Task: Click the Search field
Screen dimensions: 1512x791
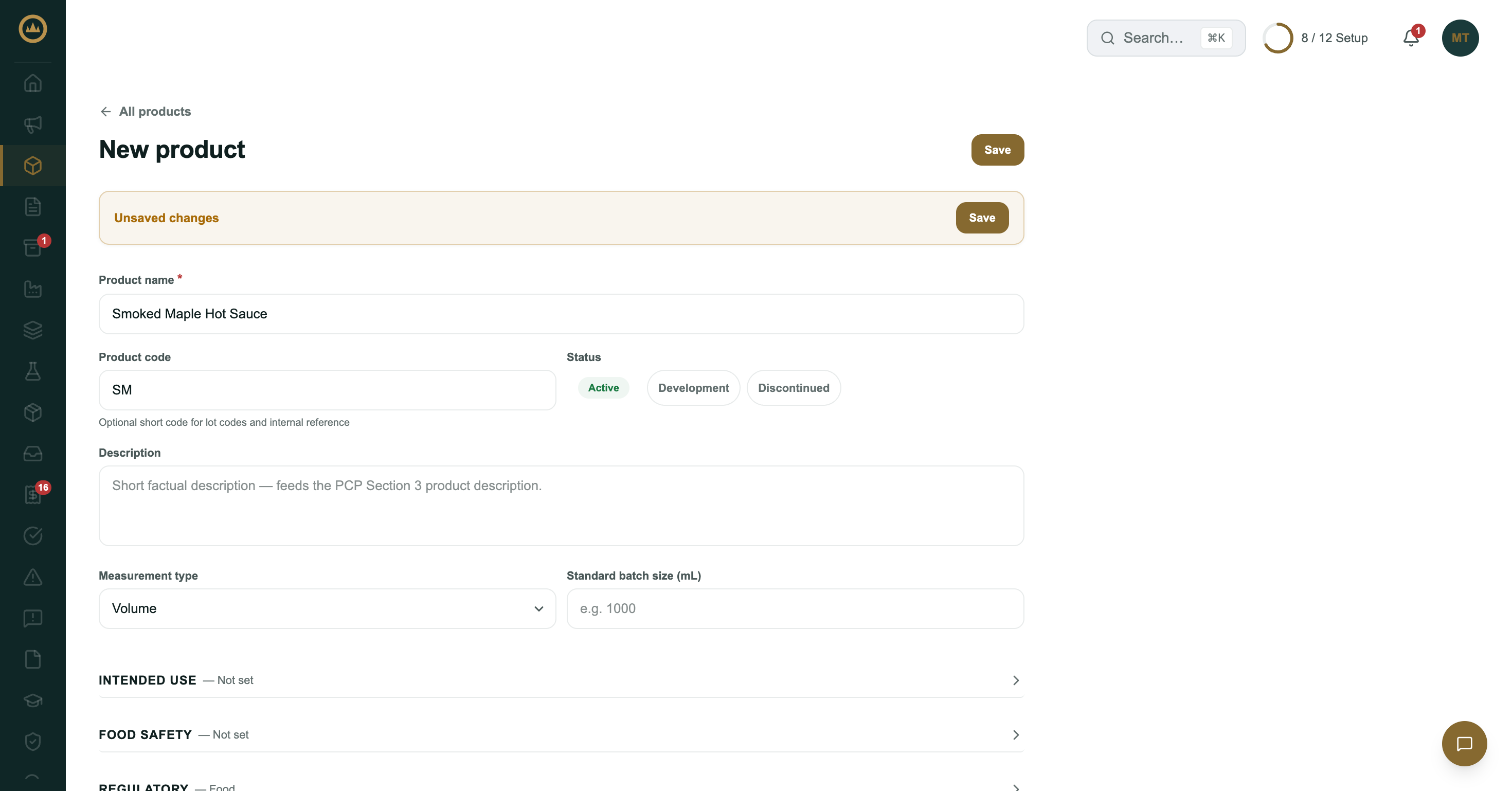Action: coord(1166,38)
